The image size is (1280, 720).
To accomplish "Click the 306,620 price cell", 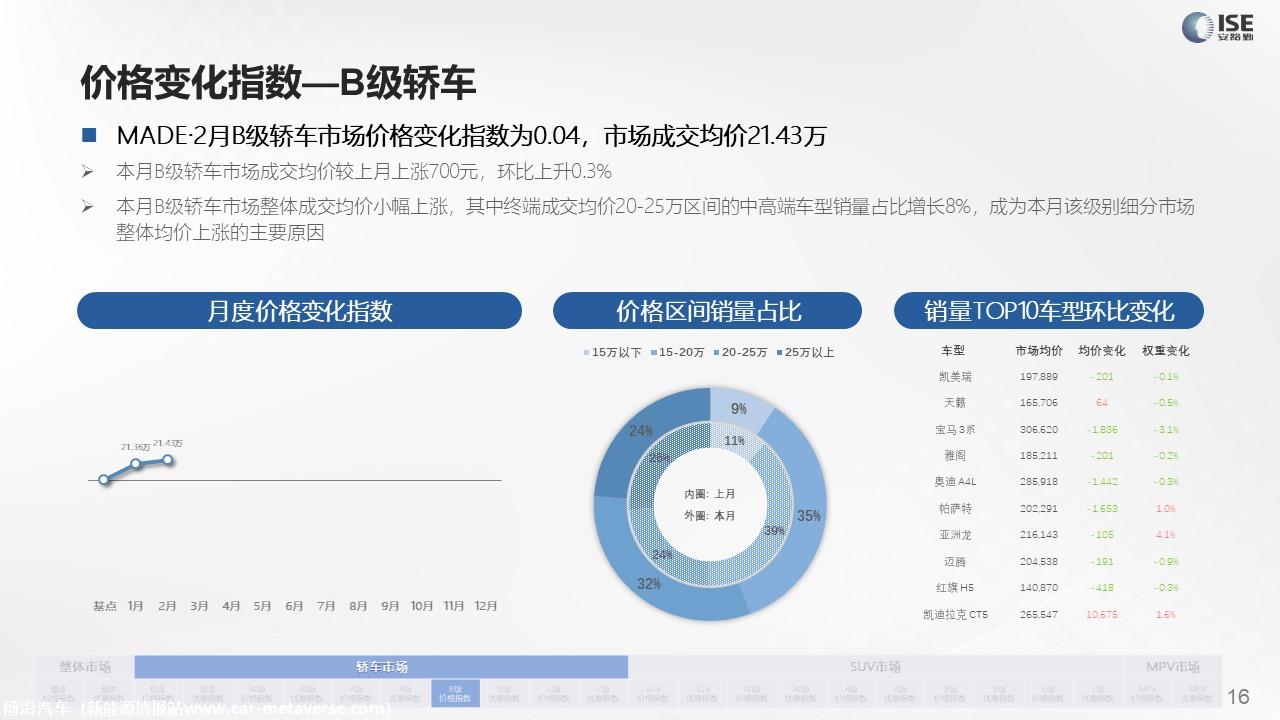I will (x=1039, y=429).
